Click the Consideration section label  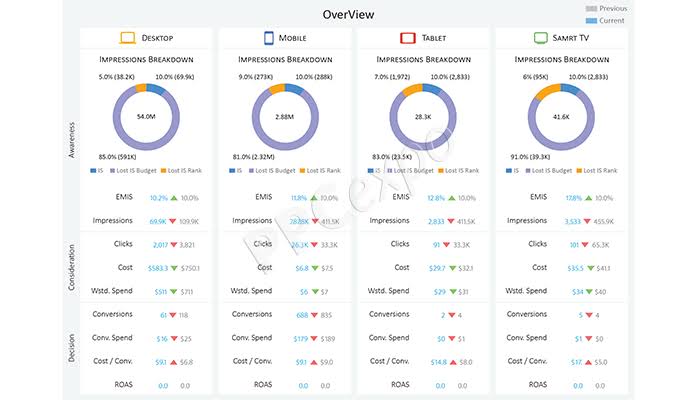tap(71, 267)
